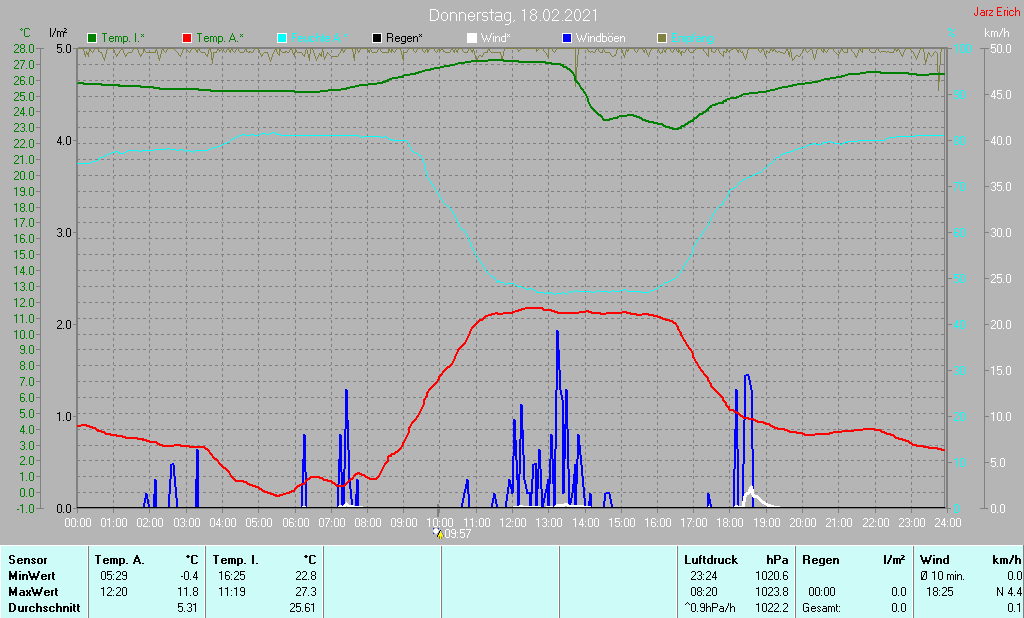Image resolution: width=1024 pixels, height=618 pixels.
Task: Click the 23:24 pressure minimum time
Action: click(703, 576)
